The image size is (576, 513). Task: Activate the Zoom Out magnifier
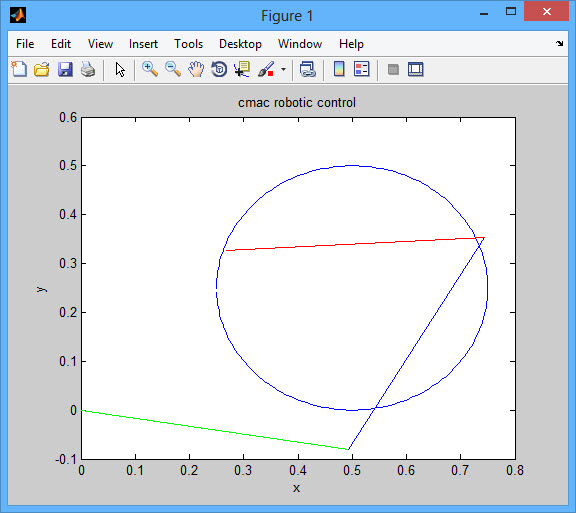click(173, 69)
